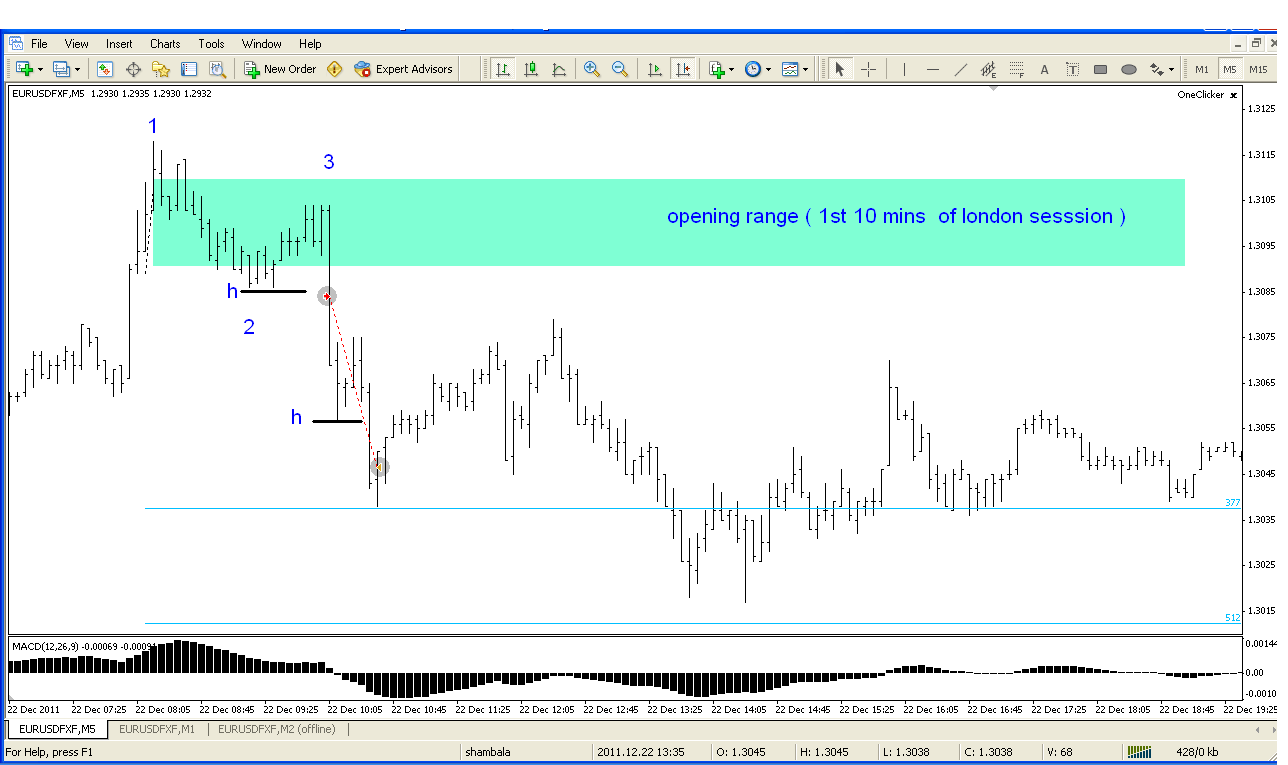Select the Text Label 'T' tool

click(x=1073, y=69)
